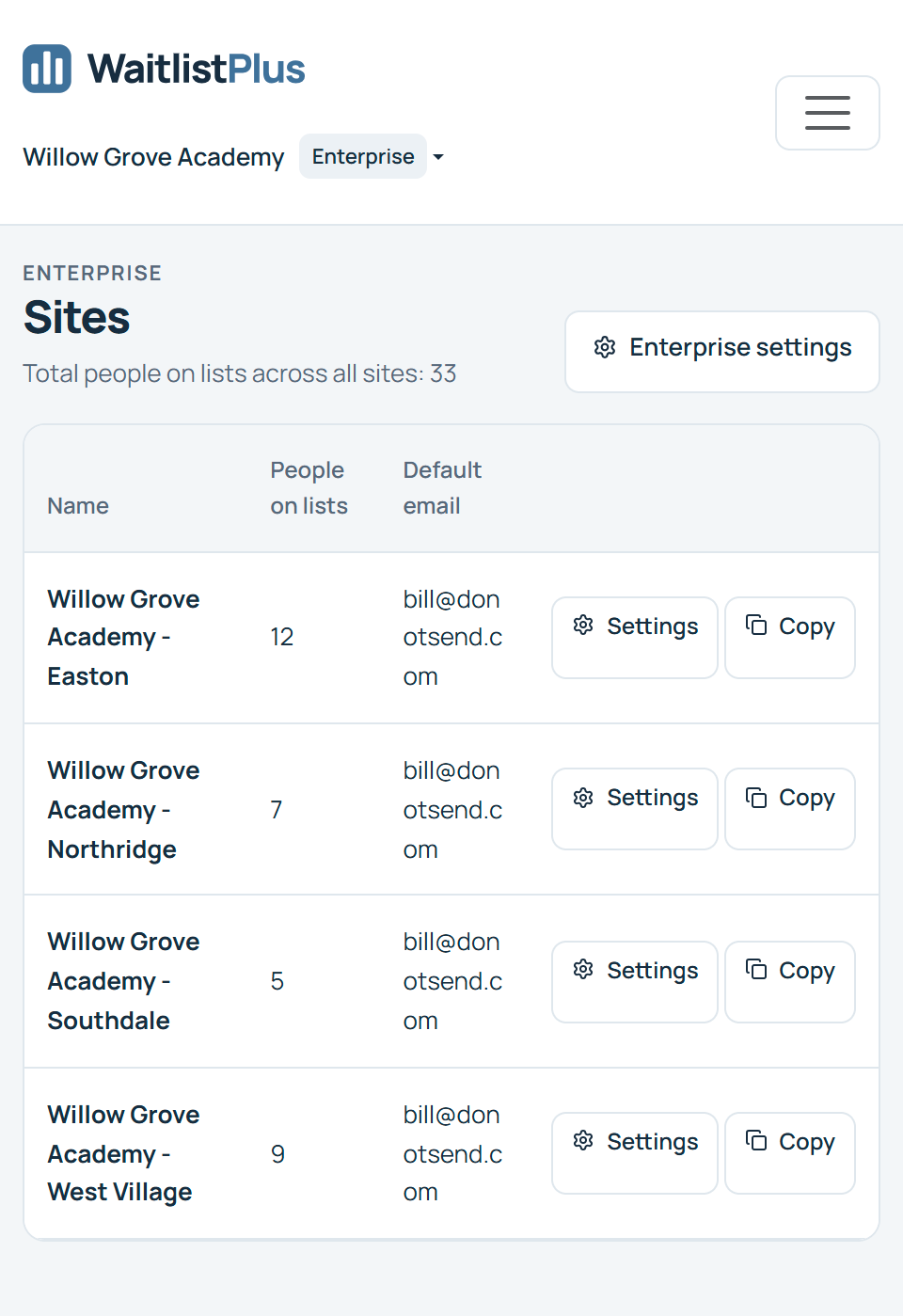The image size is (903, 1316).
Task: Click the Willow Grove Academy - Northridge name
Action: [123, 810]
